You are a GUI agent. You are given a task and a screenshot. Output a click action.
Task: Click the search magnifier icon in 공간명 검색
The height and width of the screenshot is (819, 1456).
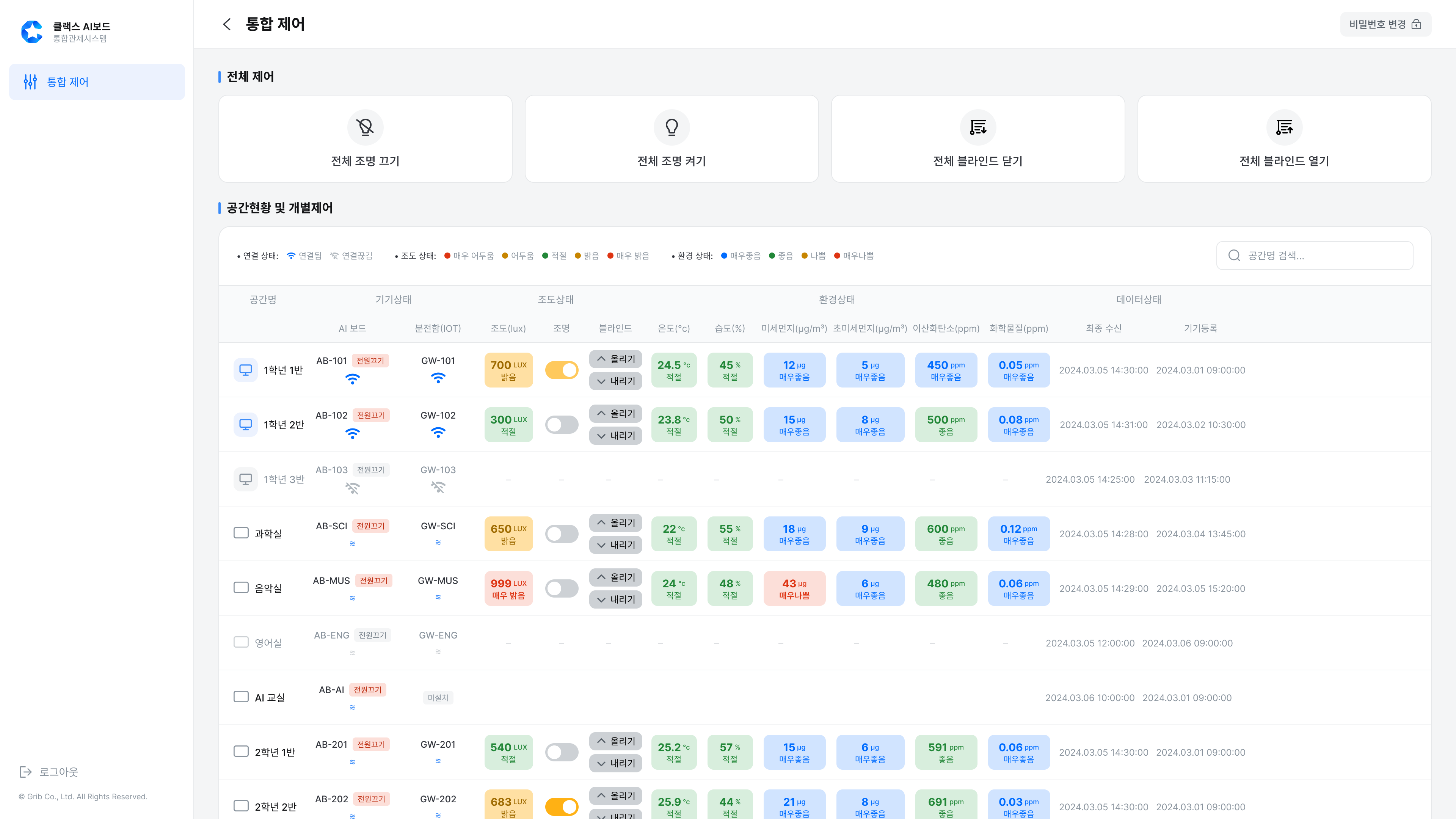(x=1235, y=256)
